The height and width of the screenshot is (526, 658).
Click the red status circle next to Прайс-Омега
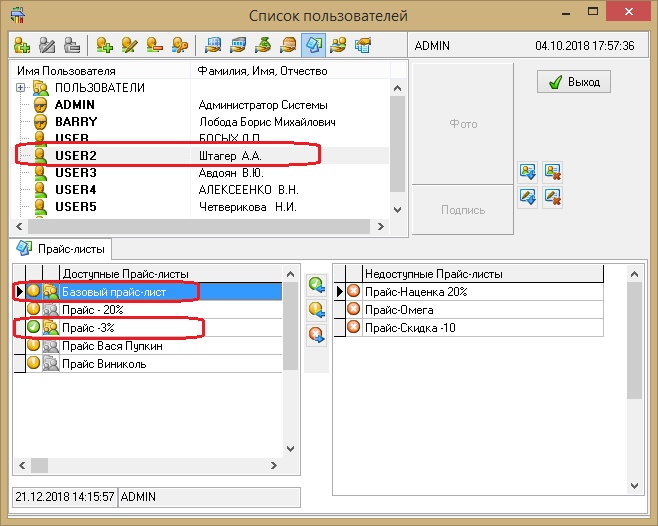353,309
